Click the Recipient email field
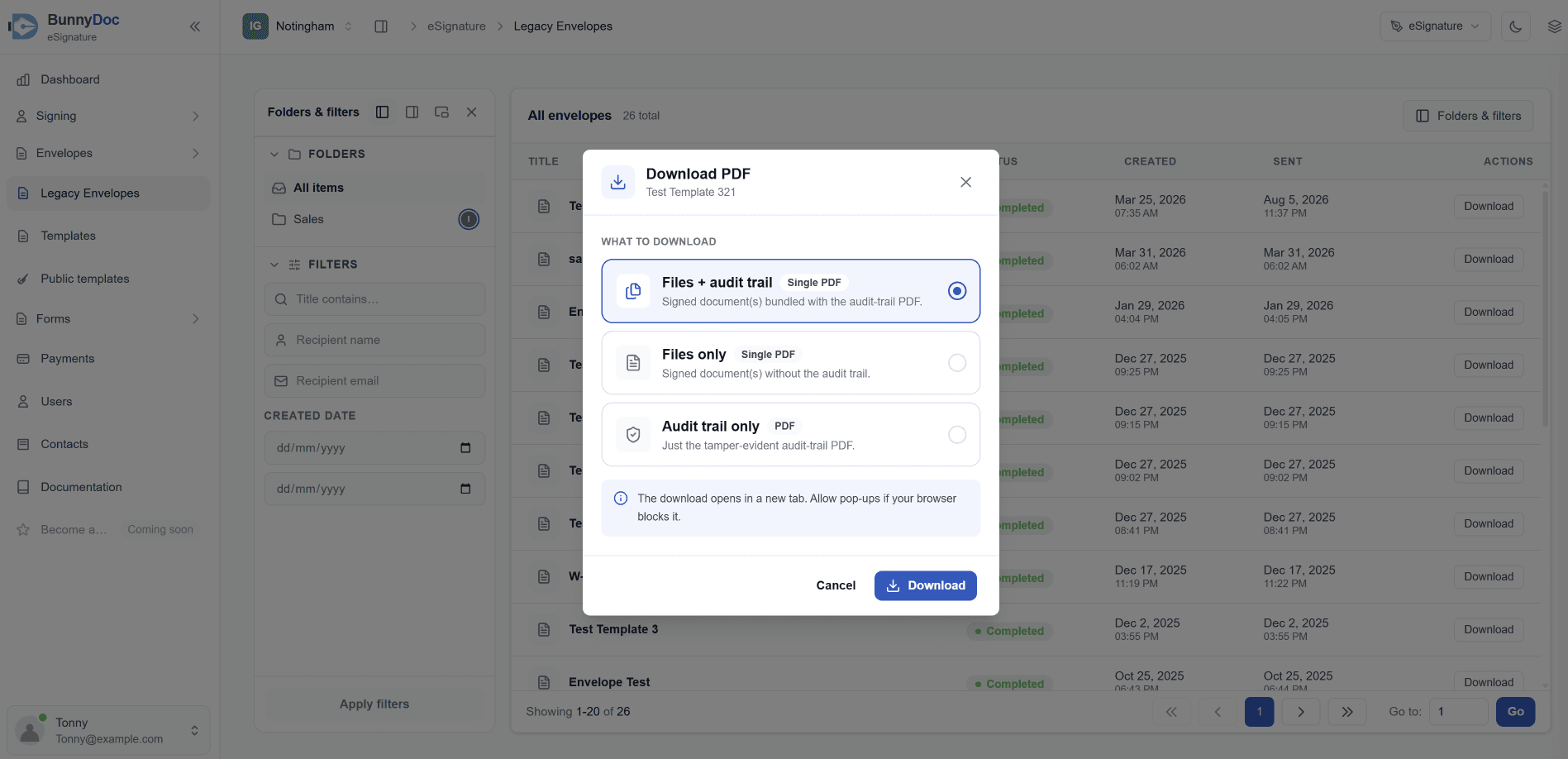1568x759 pixels. 374,381
